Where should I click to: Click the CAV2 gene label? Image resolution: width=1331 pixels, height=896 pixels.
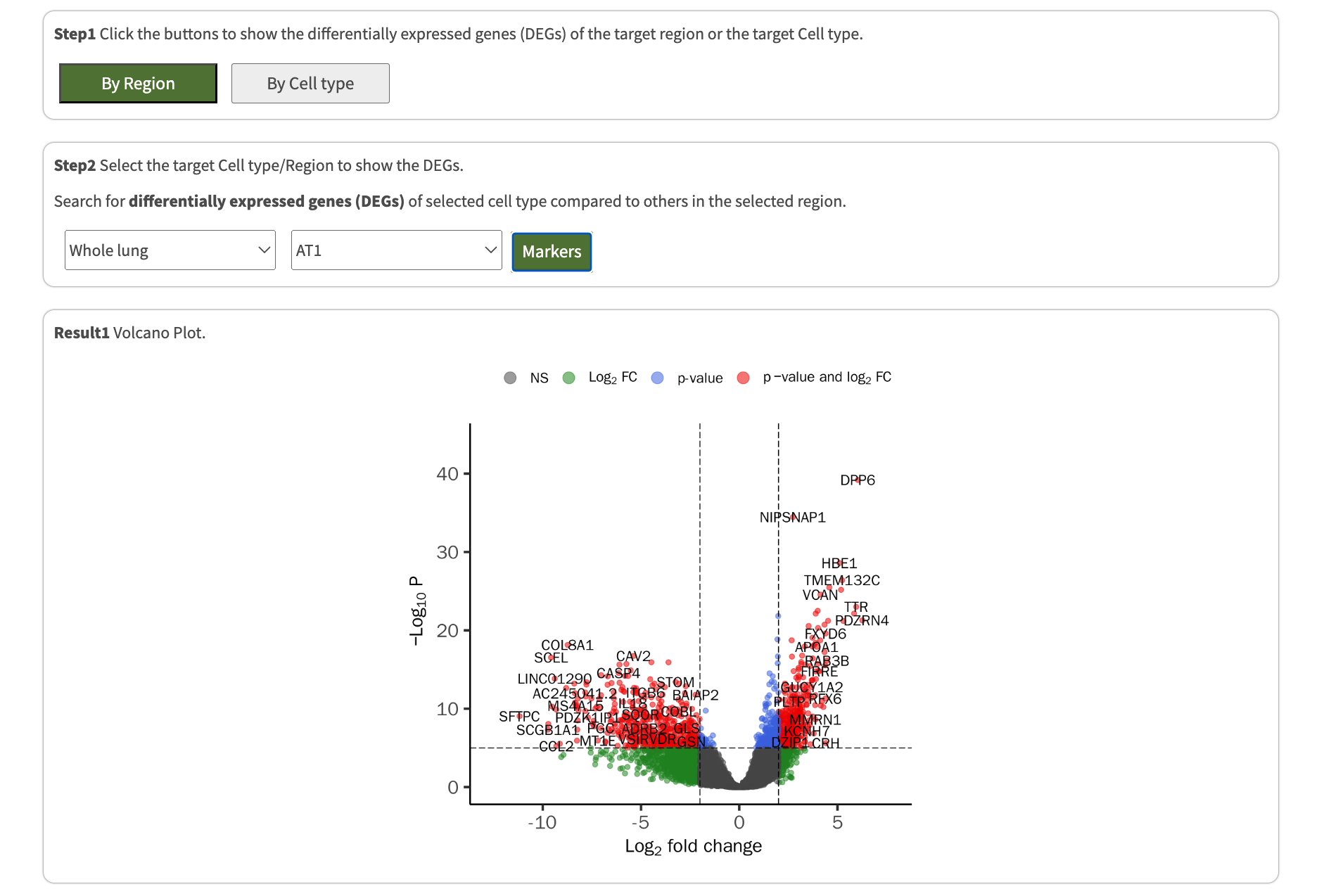click(633, 656)
